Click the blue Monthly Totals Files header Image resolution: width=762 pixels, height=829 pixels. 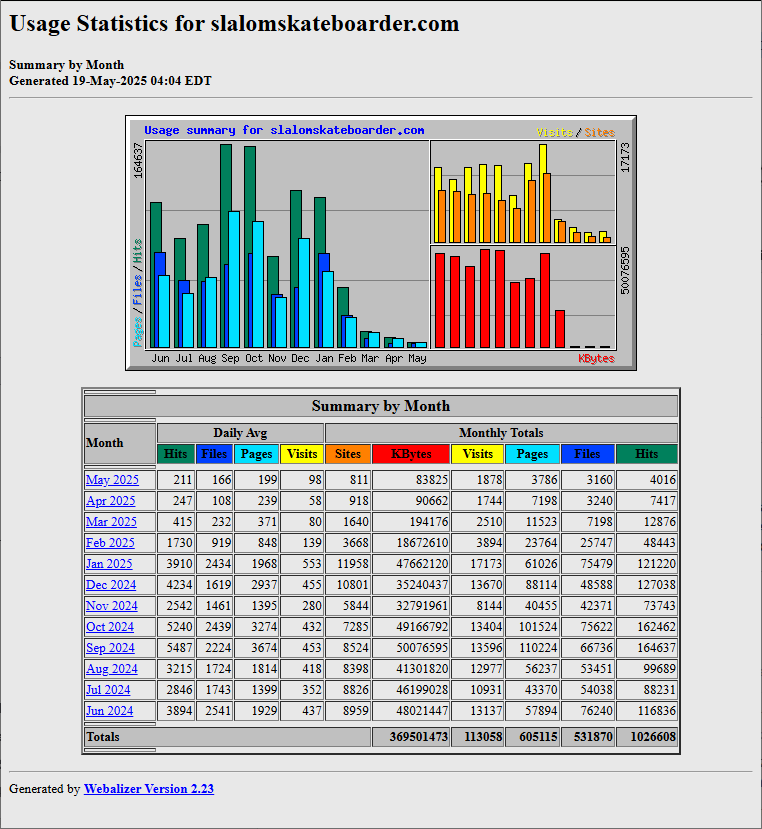tap(587, 454)
